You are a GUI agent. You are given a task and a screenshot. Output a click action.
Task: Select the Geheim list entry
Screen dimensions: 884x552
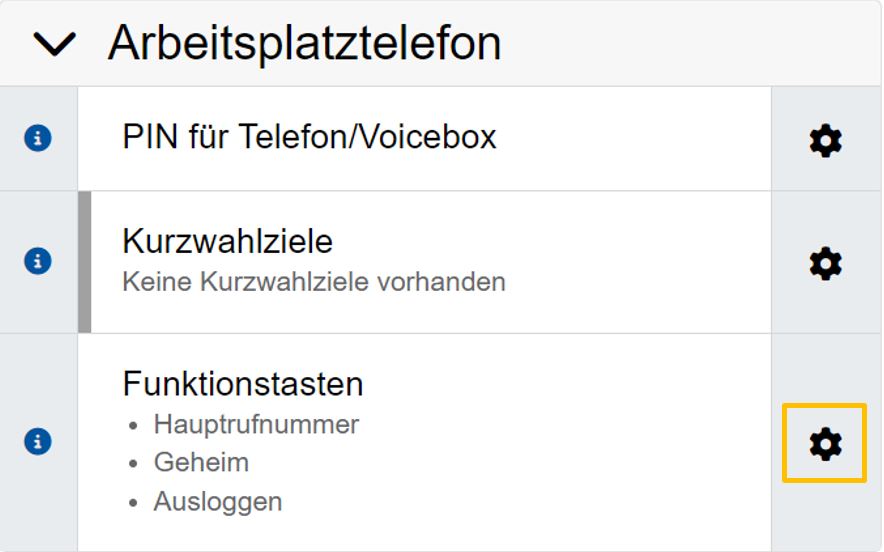click(x=201, y=463)
